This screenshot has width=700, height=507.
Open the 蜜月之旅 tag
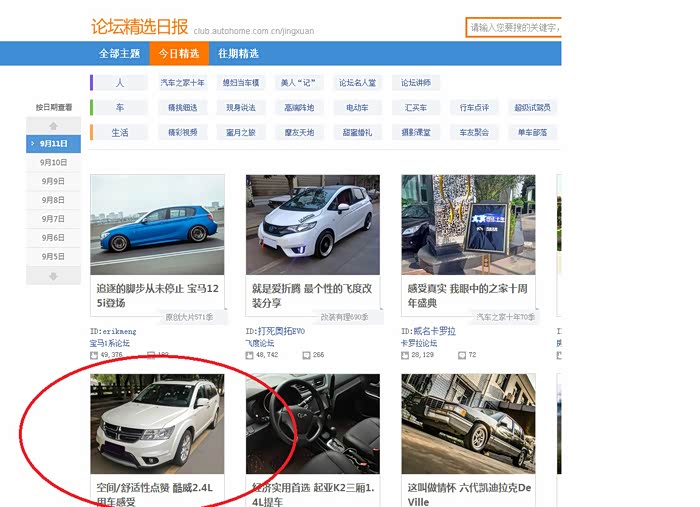coord(241,133)
